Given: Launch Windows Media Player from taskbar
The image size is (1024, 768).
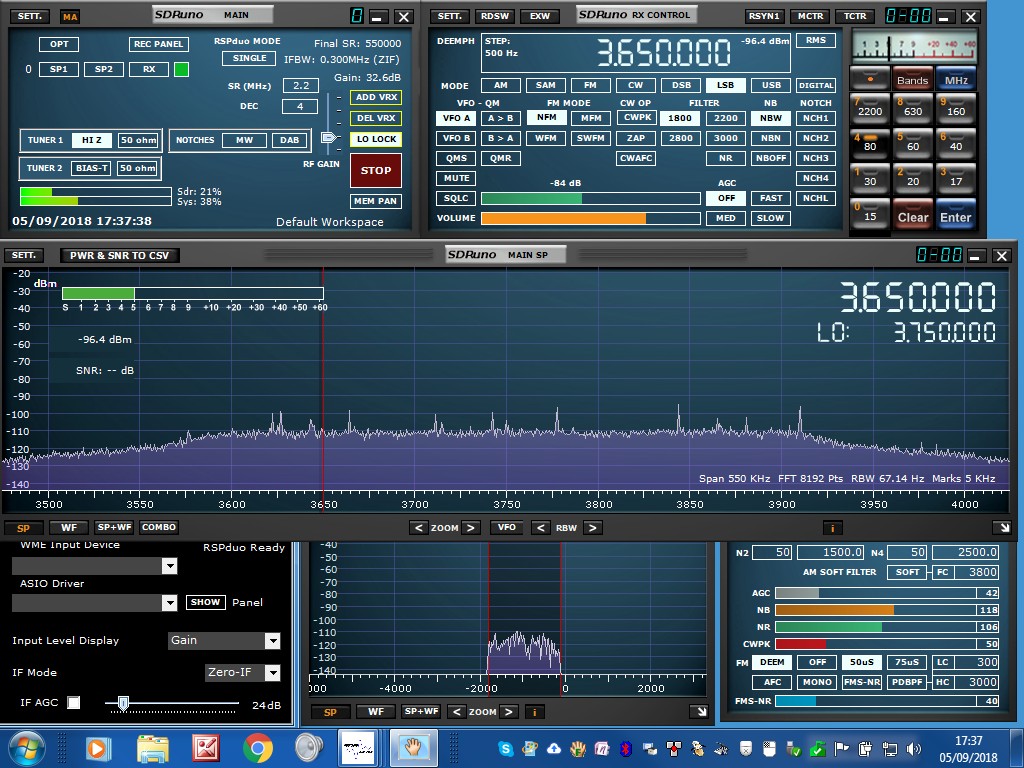Looking at the screenshot, I should tap(99, 748).
